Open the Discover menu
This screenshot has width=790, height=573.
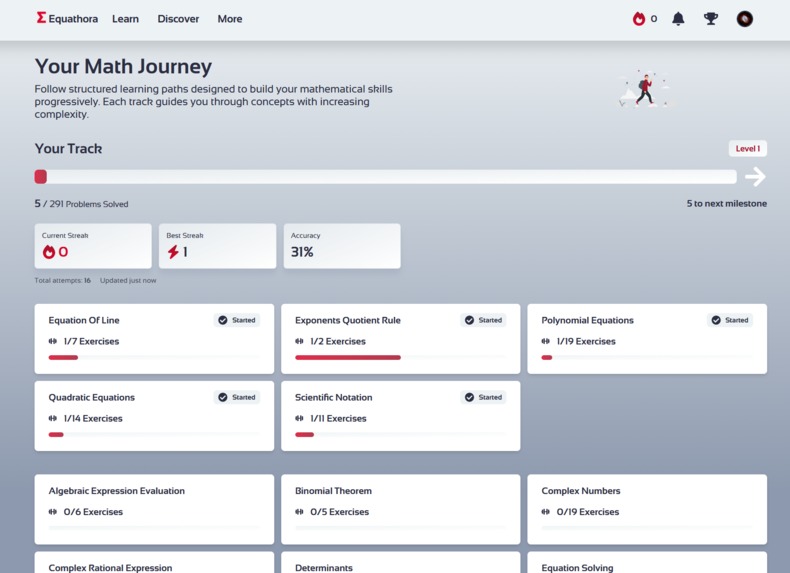point(178,19)
